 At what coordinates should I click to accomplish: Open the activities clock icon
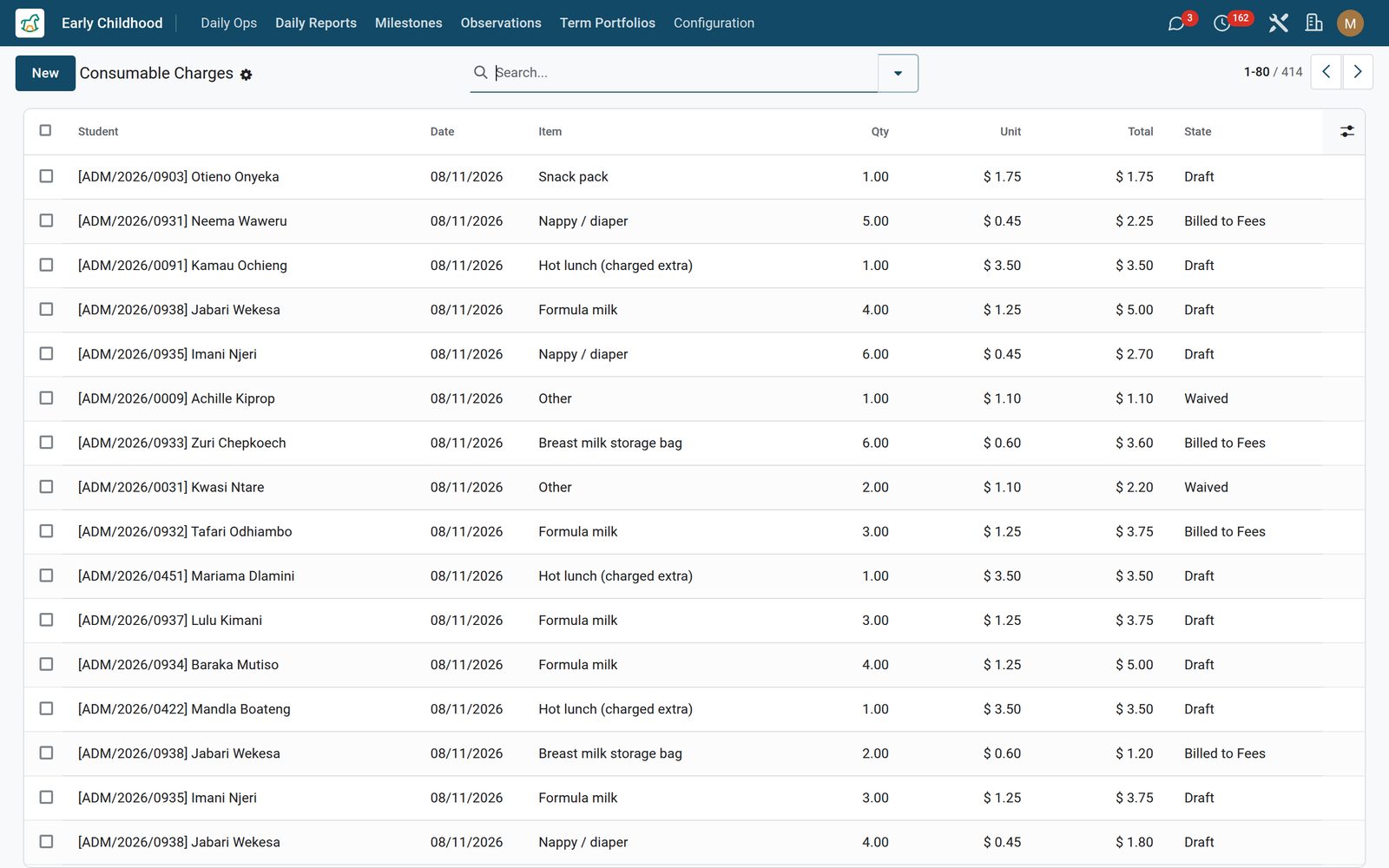click(1221, 23)
